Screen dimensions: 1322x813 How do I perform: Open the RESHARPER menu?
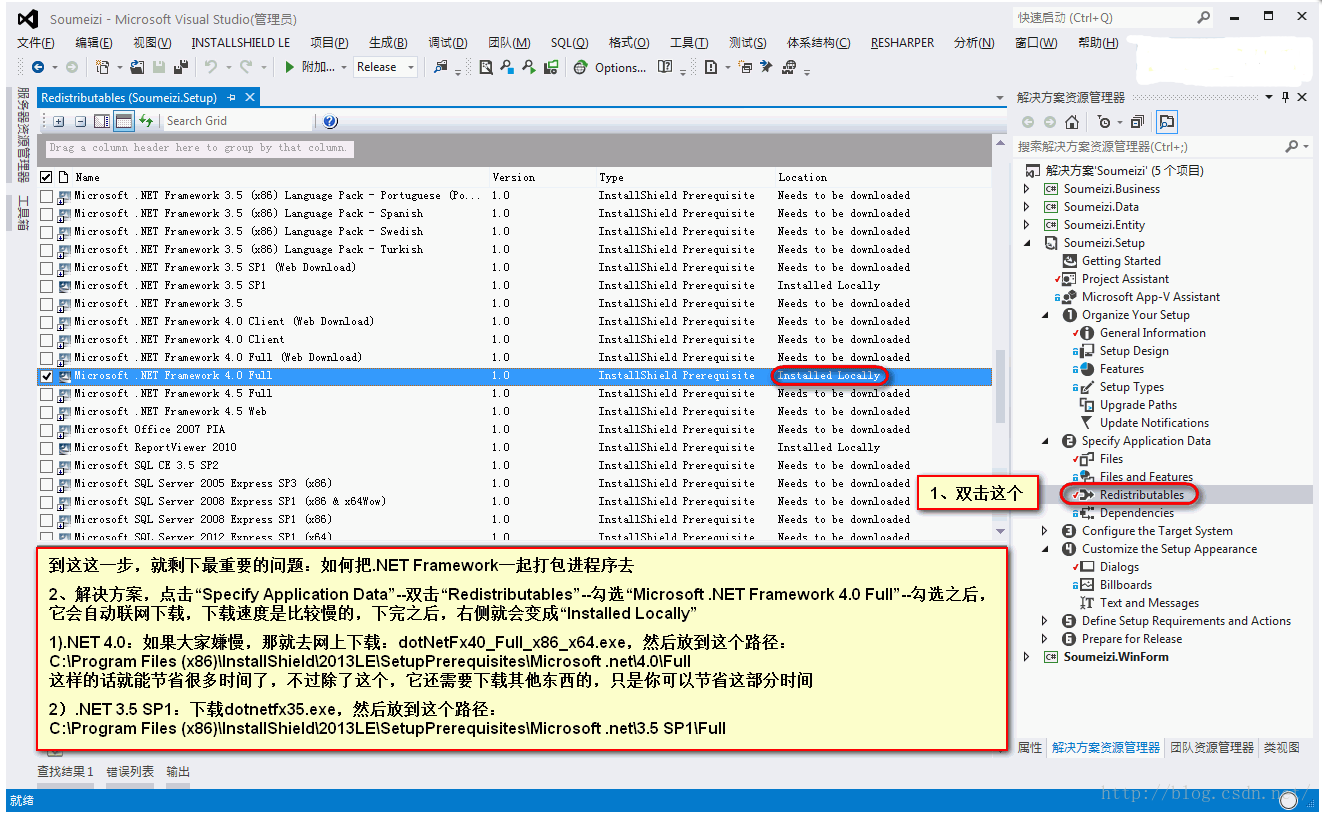(902, 43)
